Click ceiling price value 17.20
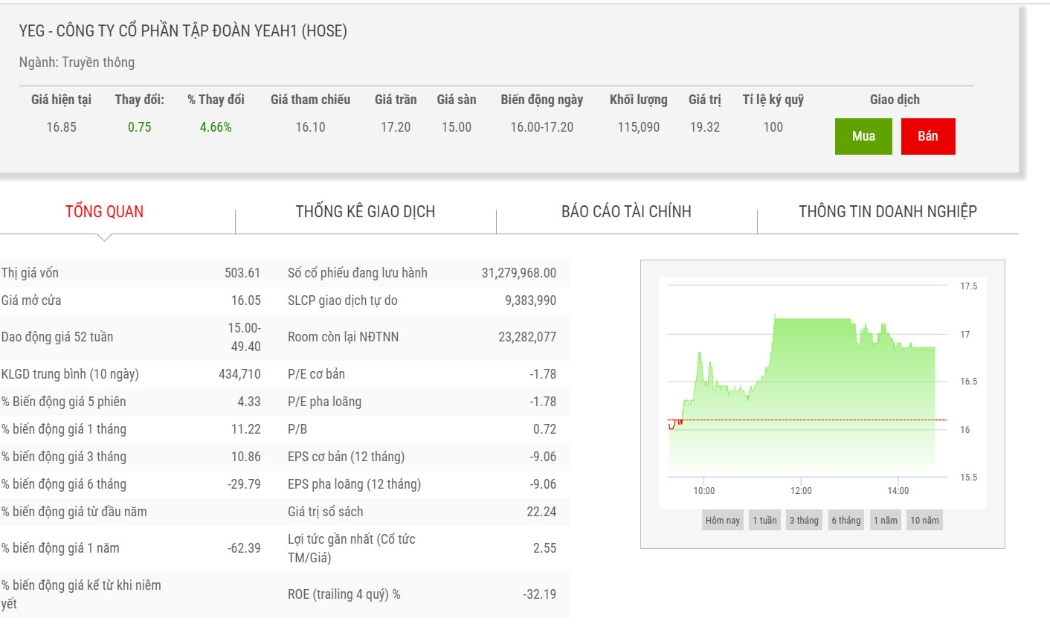The height and width of the screenshot is (630, 1050). 396,127
